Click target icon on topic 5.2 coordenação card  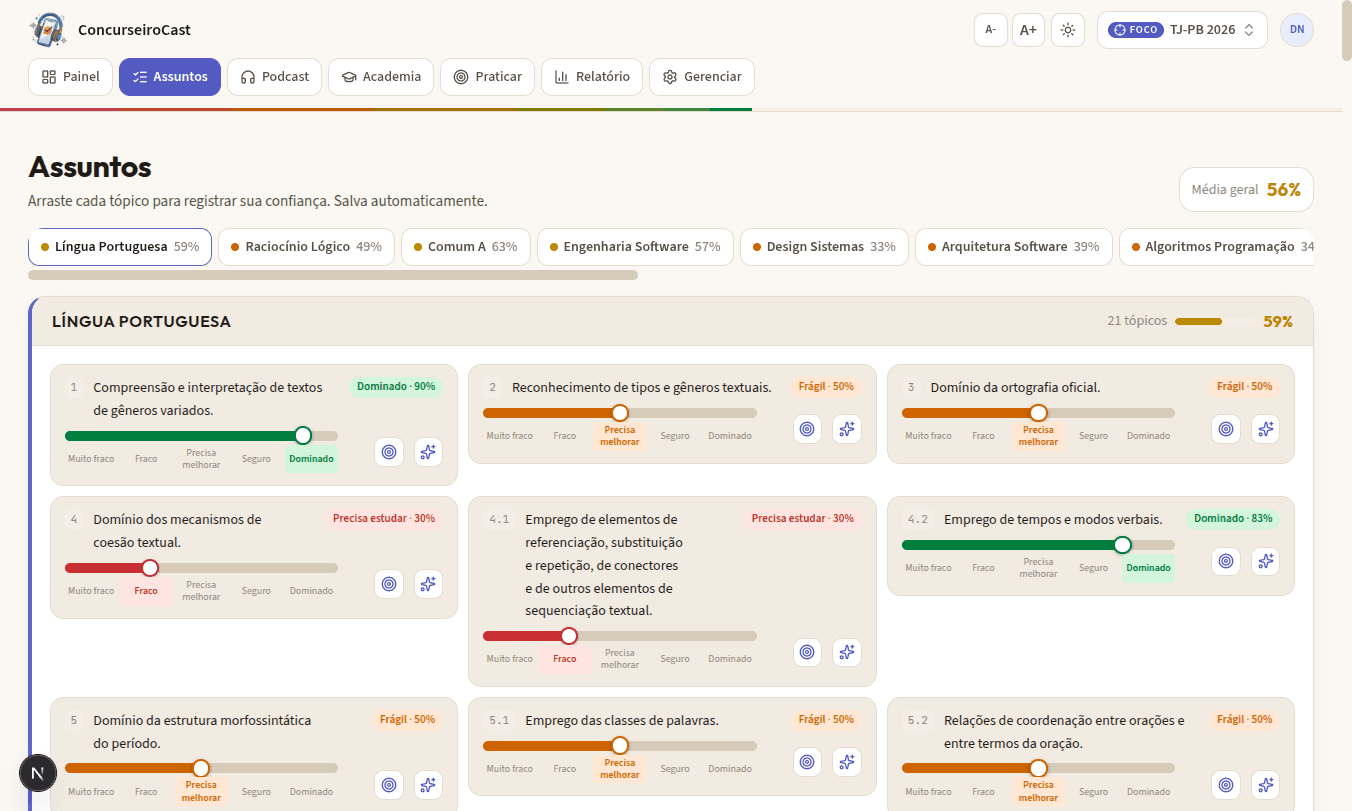(x=1226, y=785)
